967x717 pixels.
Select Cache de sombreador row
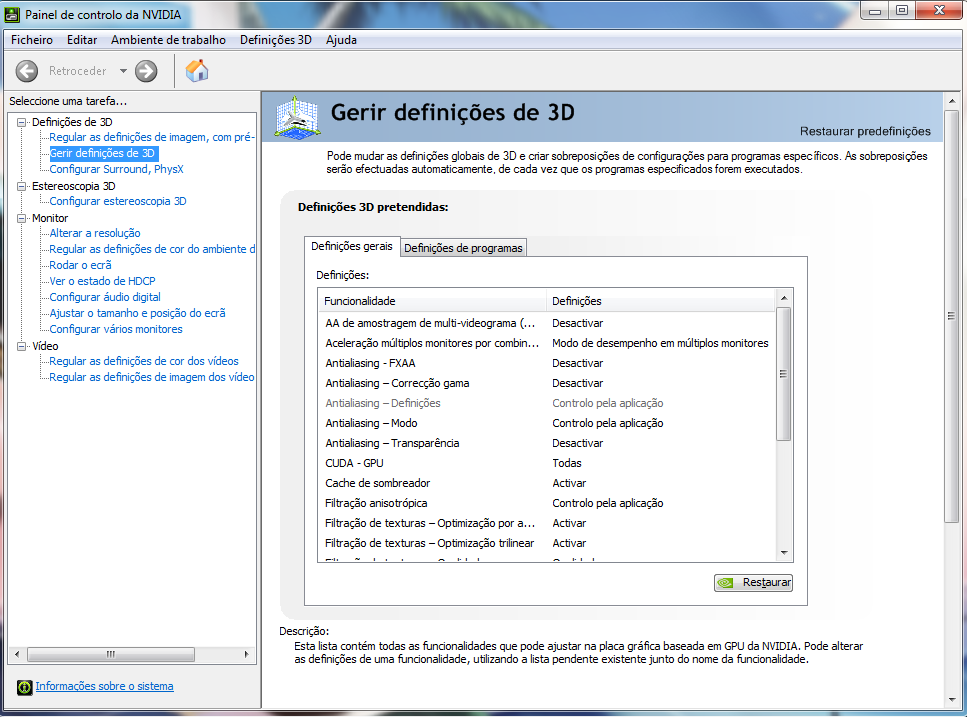pyautogui.click(x=546, y=483)
